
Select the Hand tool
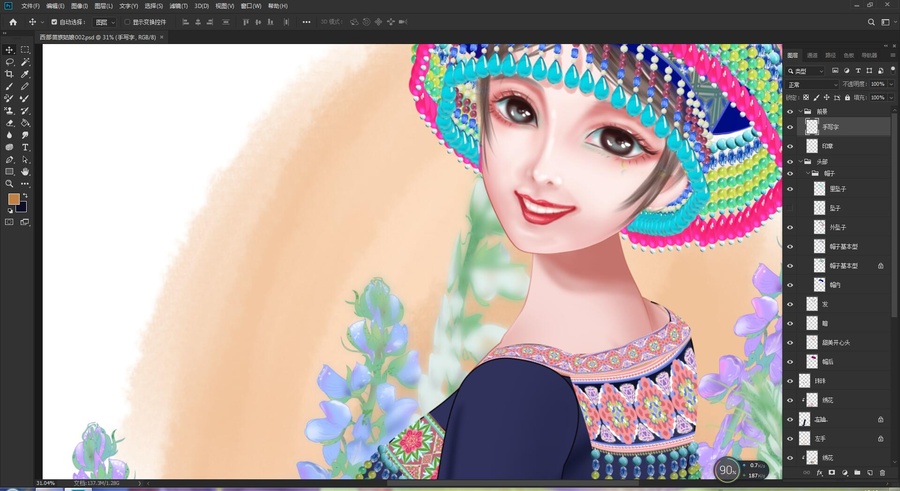(x=25, y=172)
